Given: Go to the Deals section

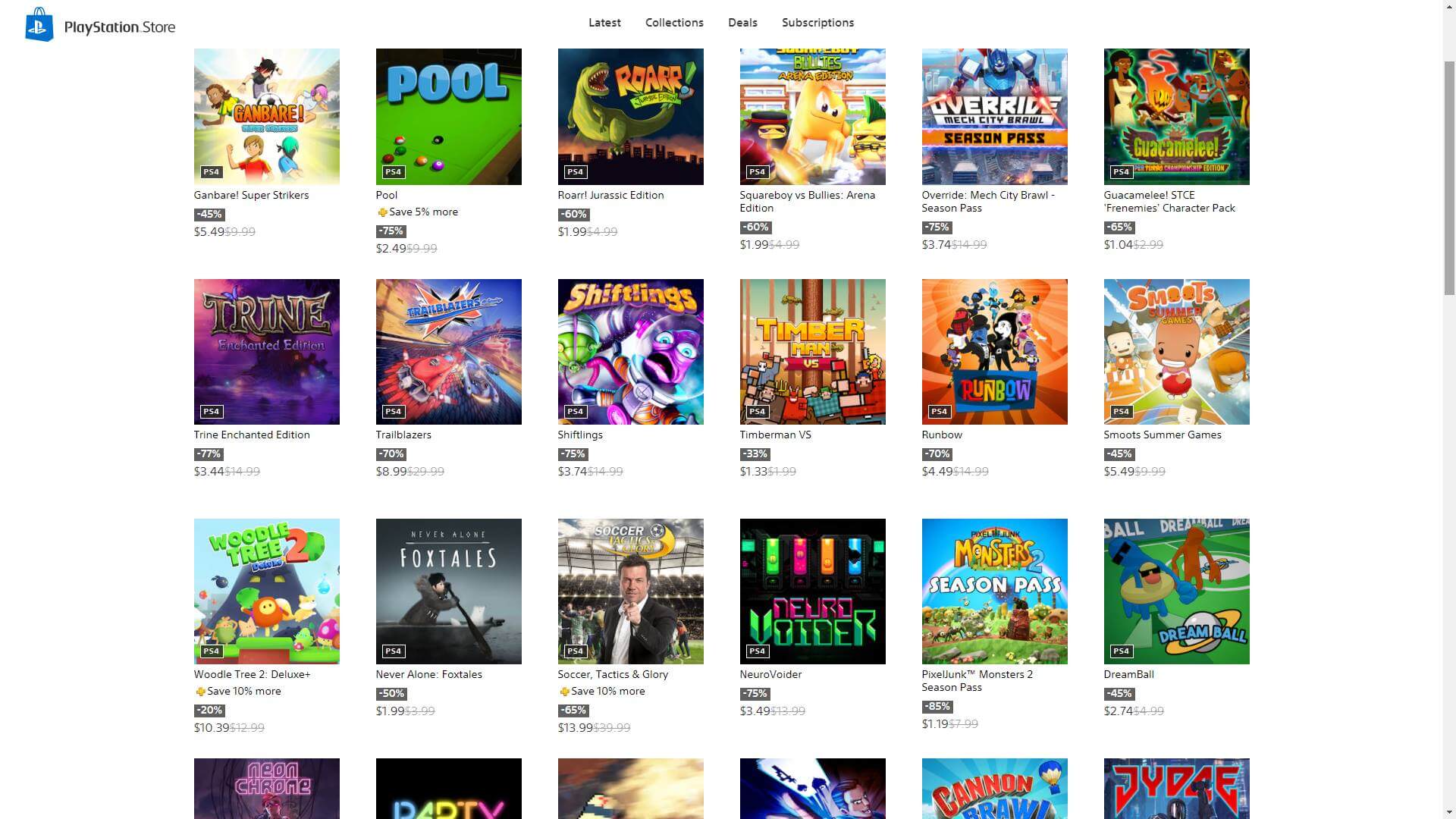Looking at the screenshot, I should click(742, 23).
